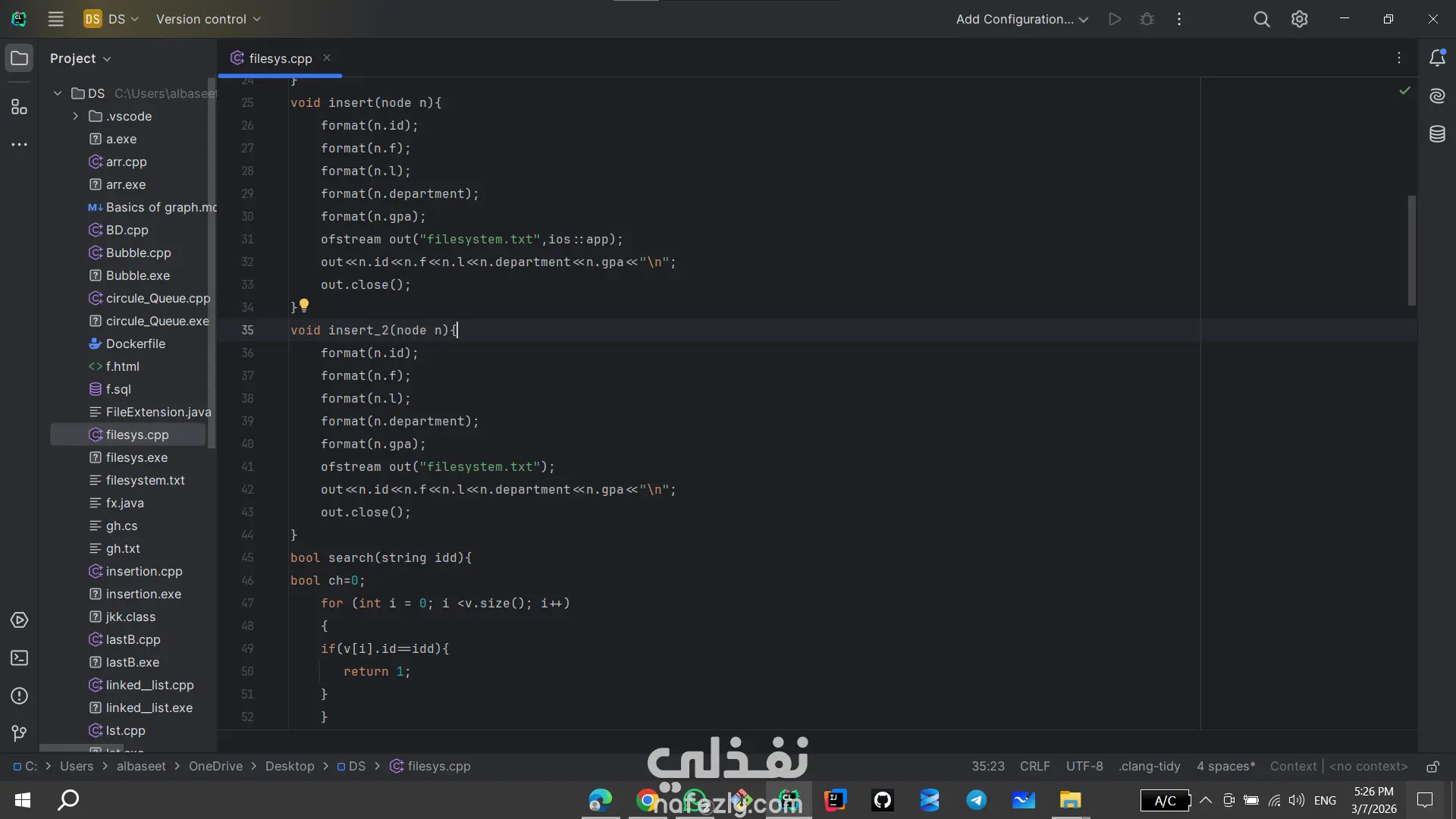Open the Terminal tool window
This screenshot has height=819, width=1456.
click(x=19, y=658)
